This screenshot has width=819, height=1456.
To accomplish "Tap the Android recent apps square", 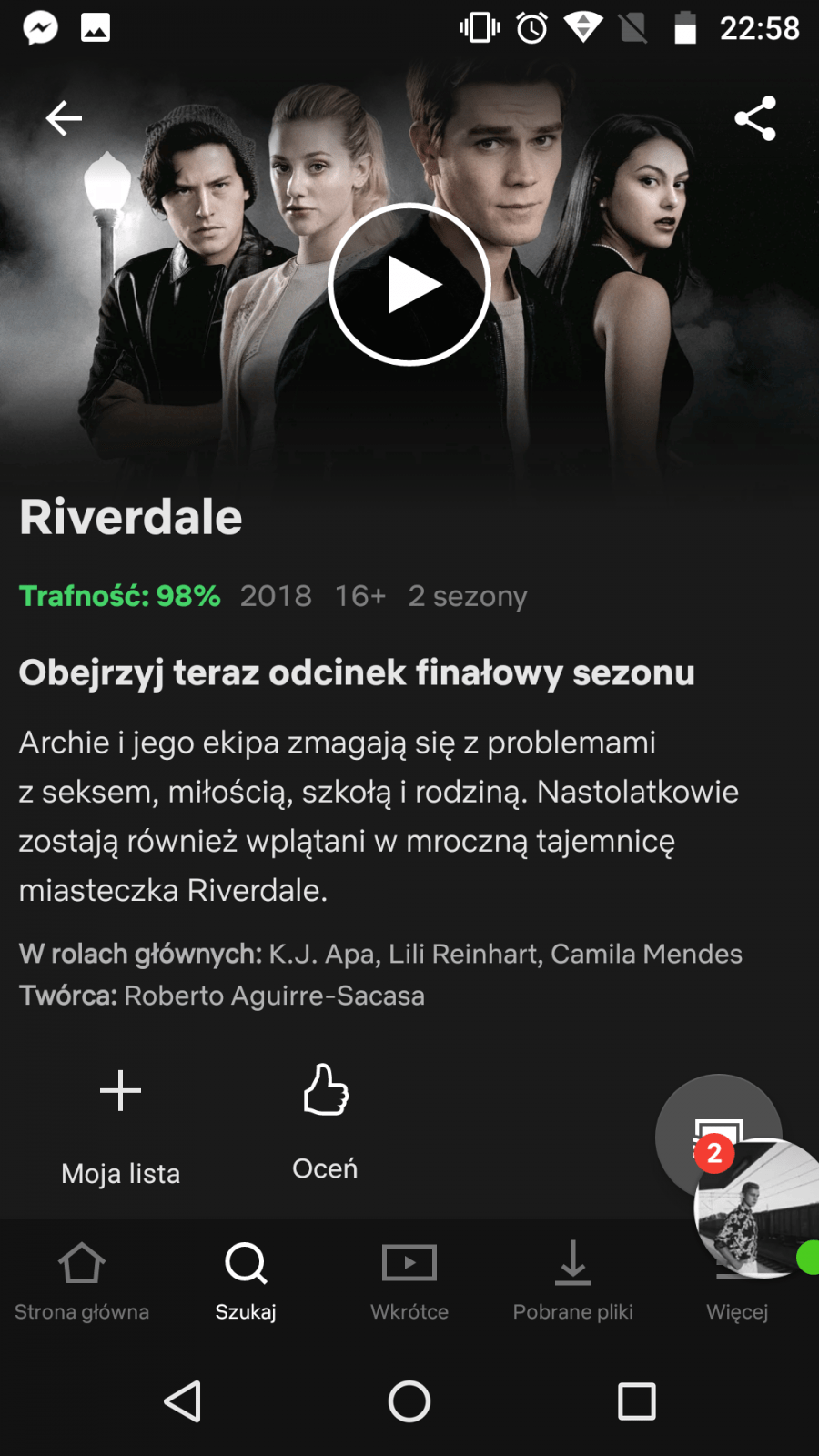I will (637, 1401).
